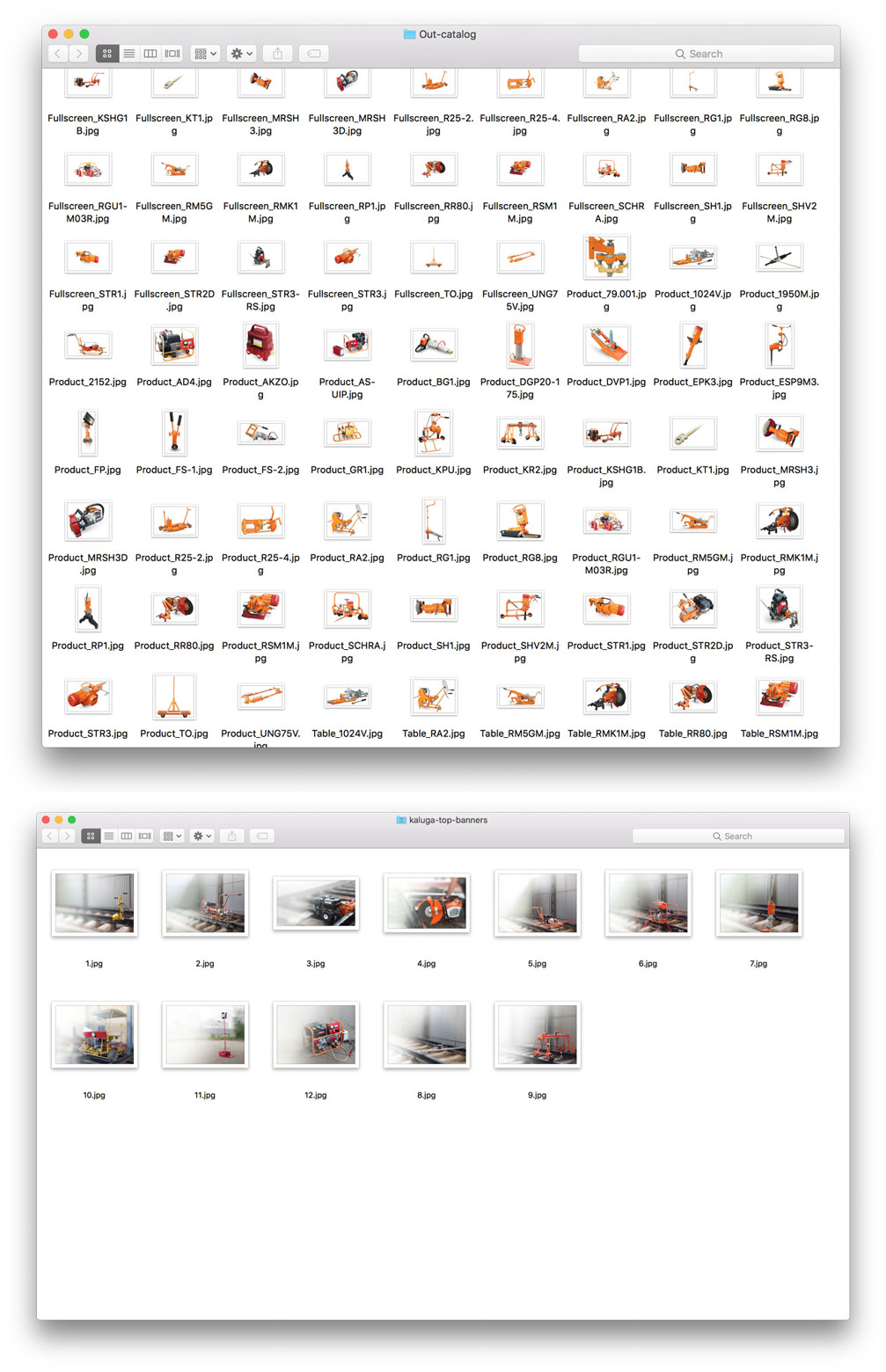Click search field in kaluga-top-banners window

pyautogui.click(x=738, y=836)
